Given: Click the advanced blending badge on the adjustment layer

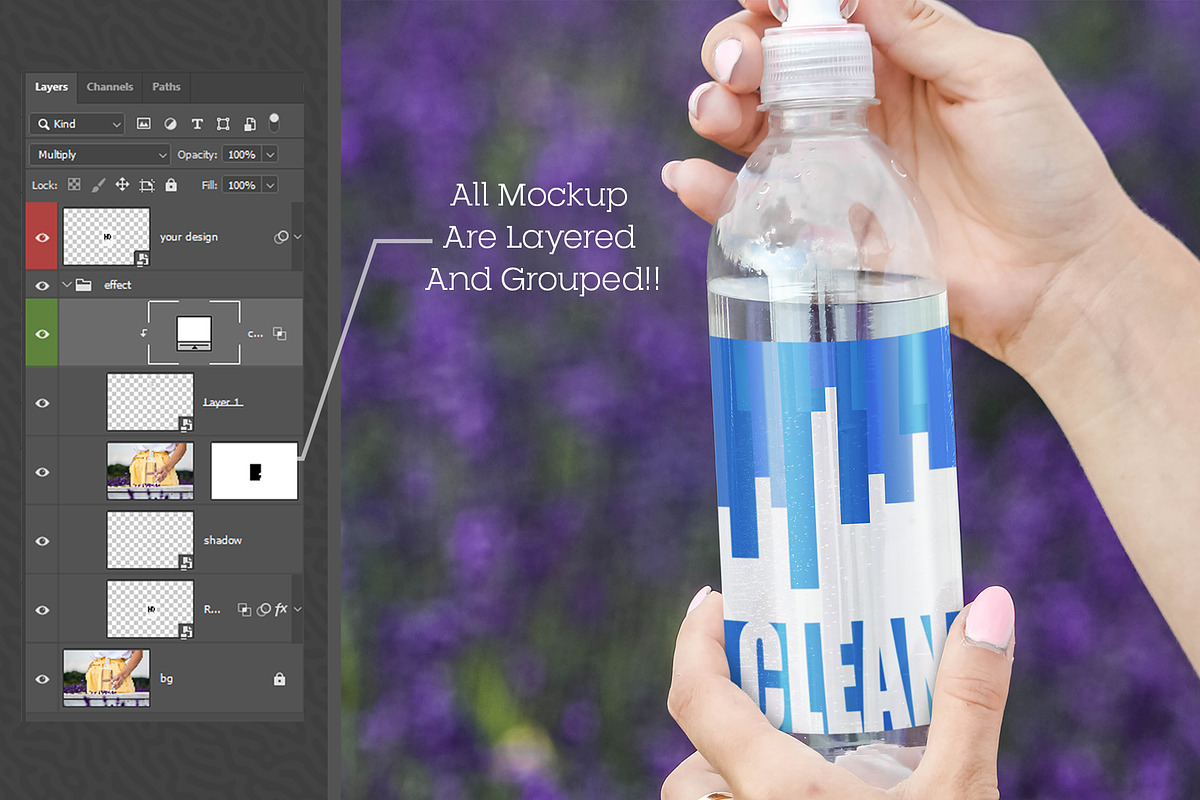Looking at the screenshot, I should coord(280,334).
